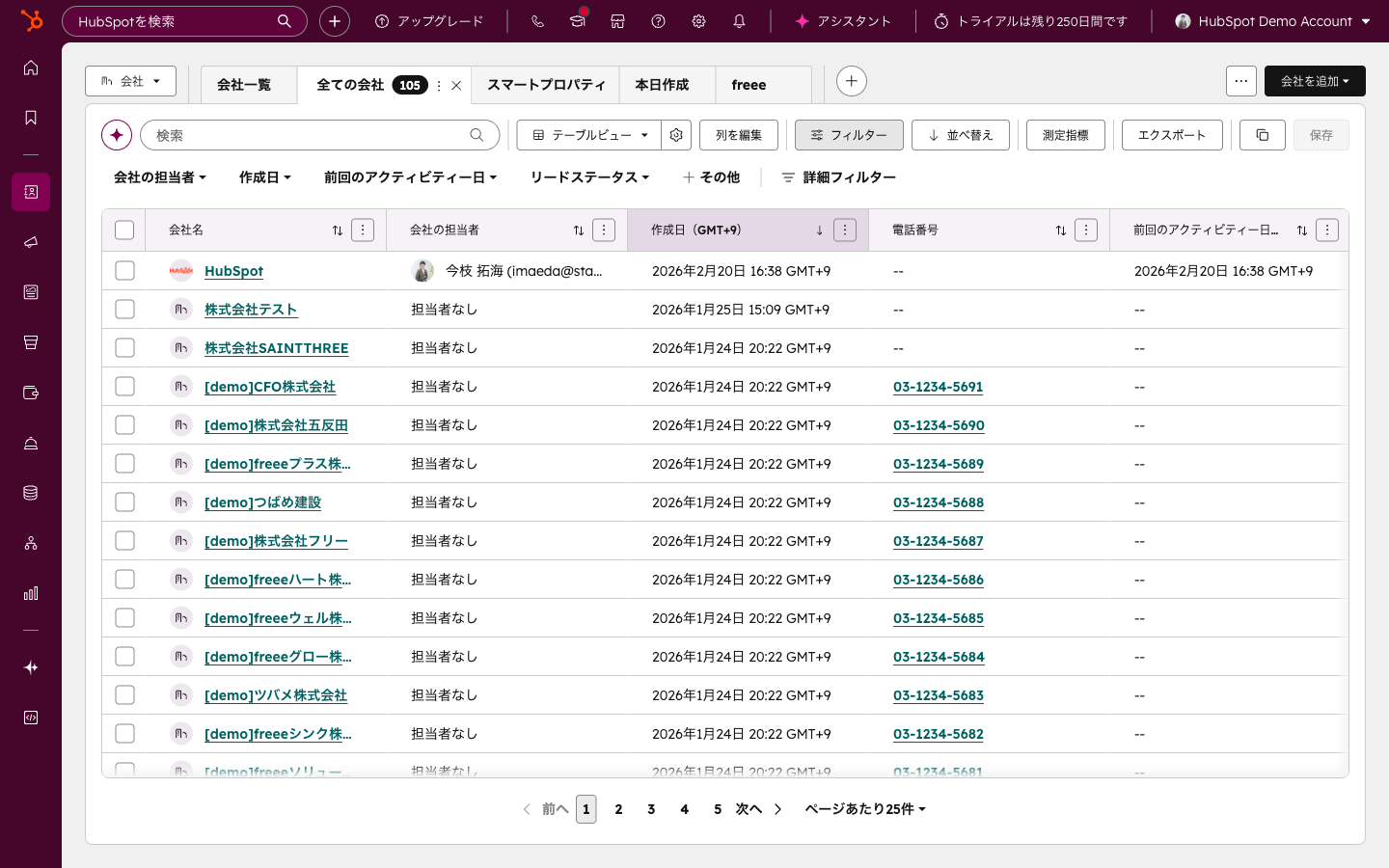Open the Commerce wallet icon in sidebar
Image resolution: width=1389 pixels, height=868 pixels.
click(30, 393)
